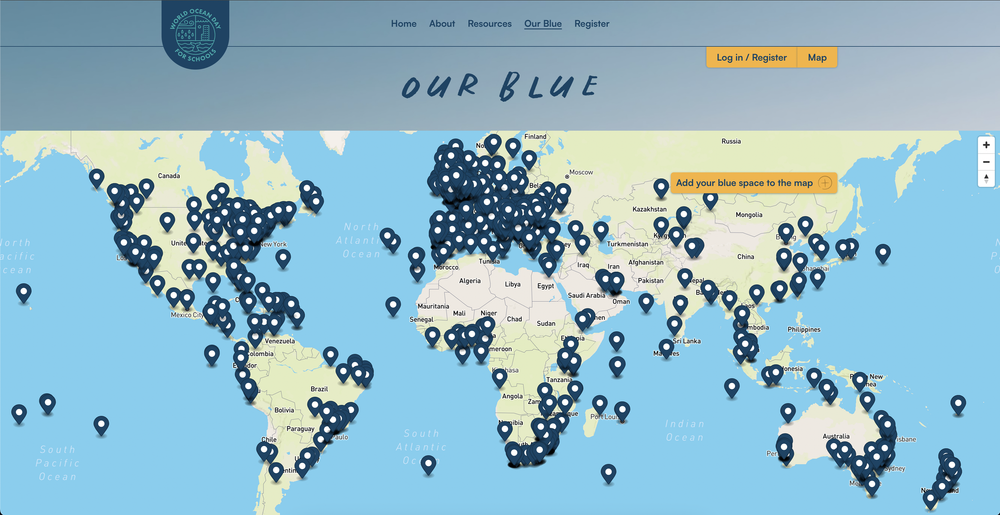Open the Register page from the navigation
1000x515 pixels.
592,24
